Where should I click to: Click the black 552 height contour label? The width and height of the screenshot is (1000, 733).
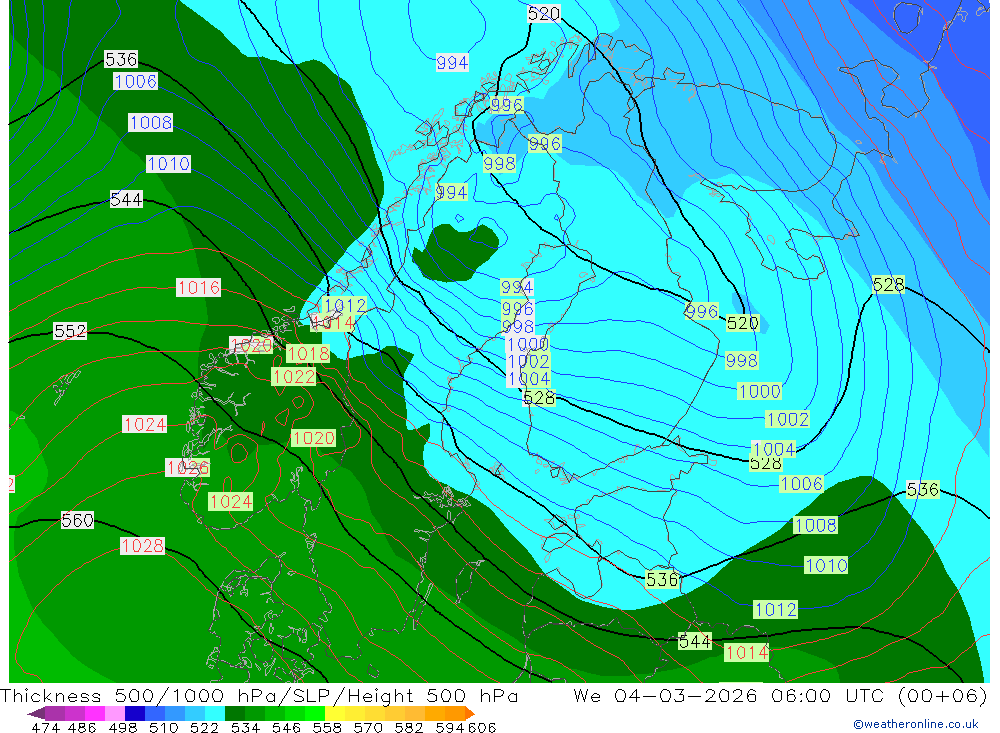coord(70,331)
